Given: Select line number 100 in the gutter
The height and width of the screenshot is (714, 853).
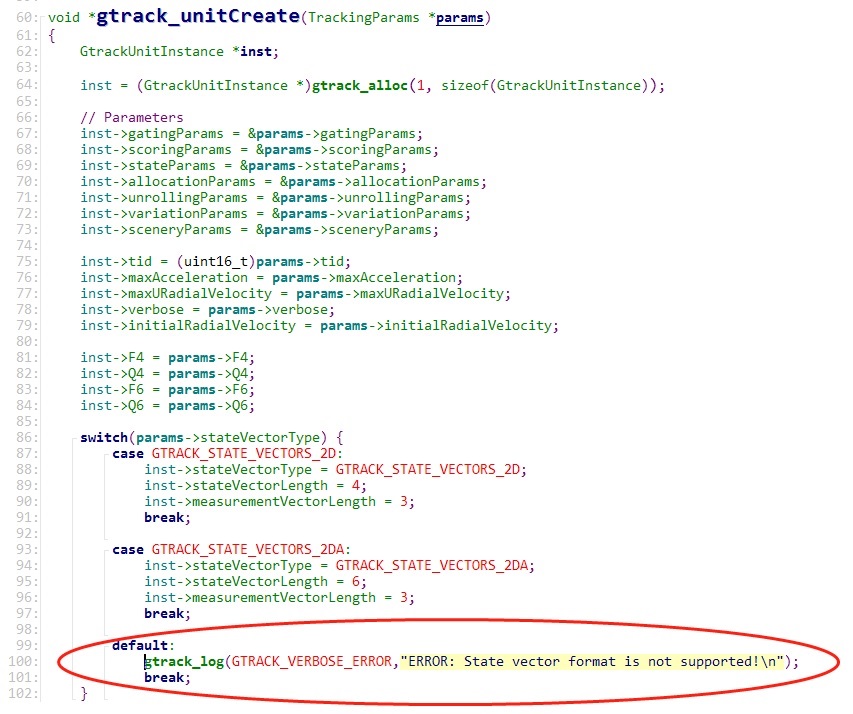Looking at the screenshot, I should pos(23,662).
